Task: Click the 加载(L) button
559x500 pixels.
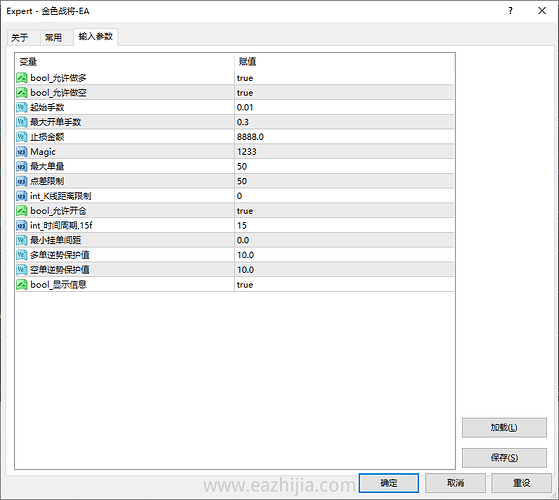Action: 504,427
